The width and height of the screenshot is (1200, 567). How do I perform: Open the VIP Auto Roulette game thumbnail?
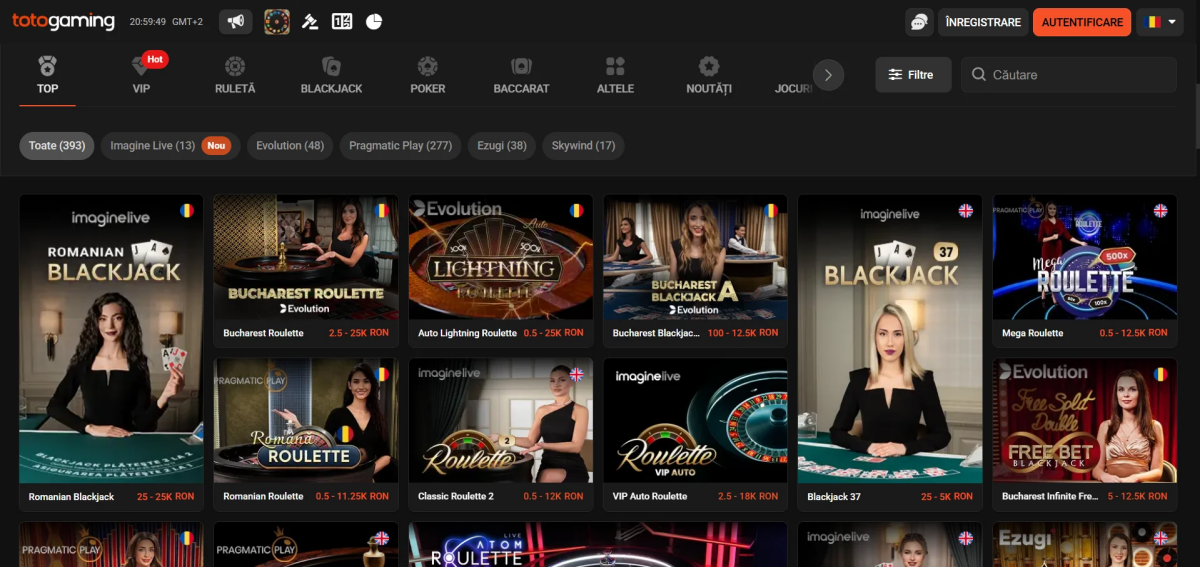coord(696,421)
